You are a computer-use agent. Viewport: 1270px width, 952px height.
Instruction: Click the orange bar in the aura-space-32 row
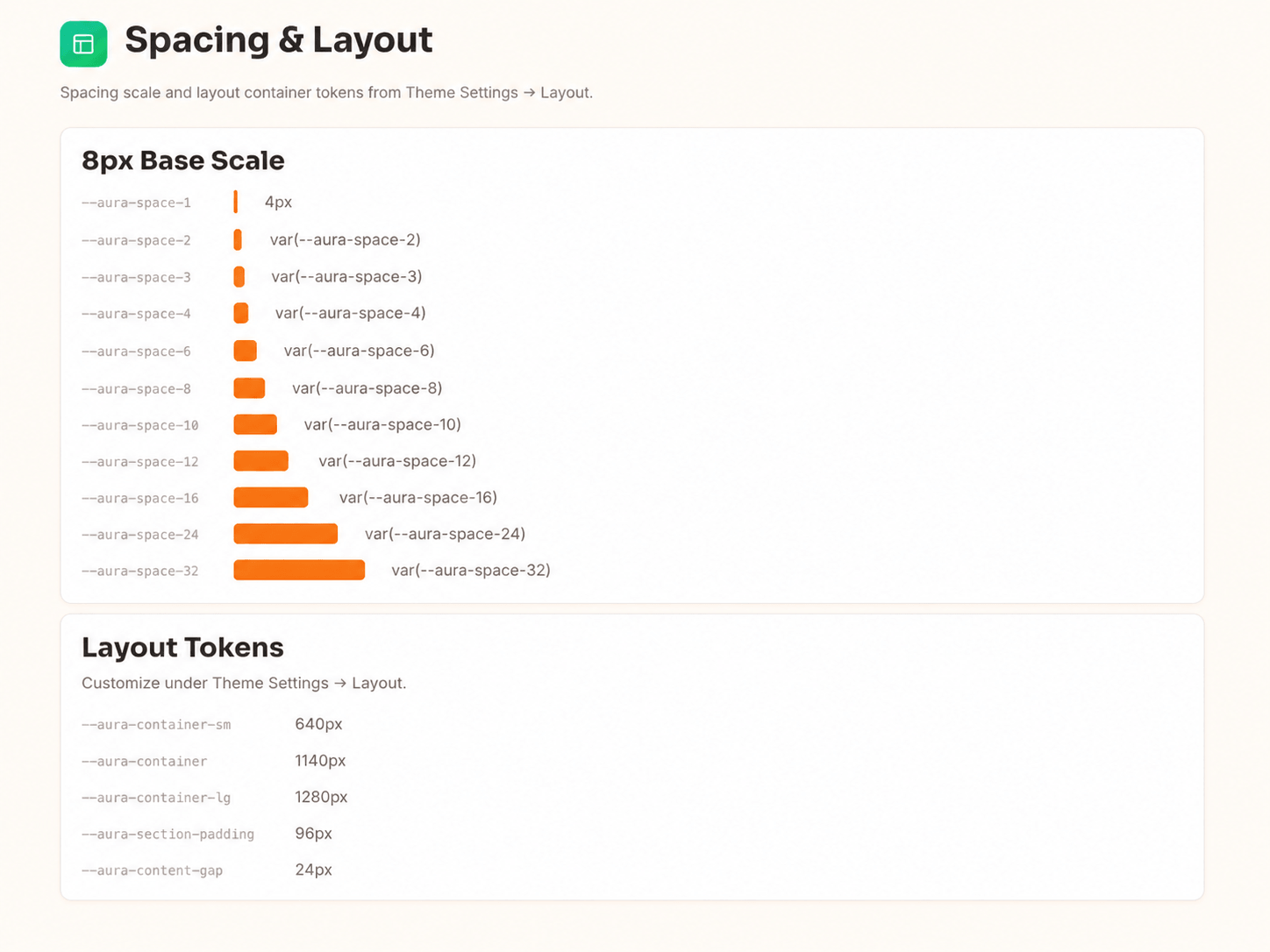[x=299, y=570]
